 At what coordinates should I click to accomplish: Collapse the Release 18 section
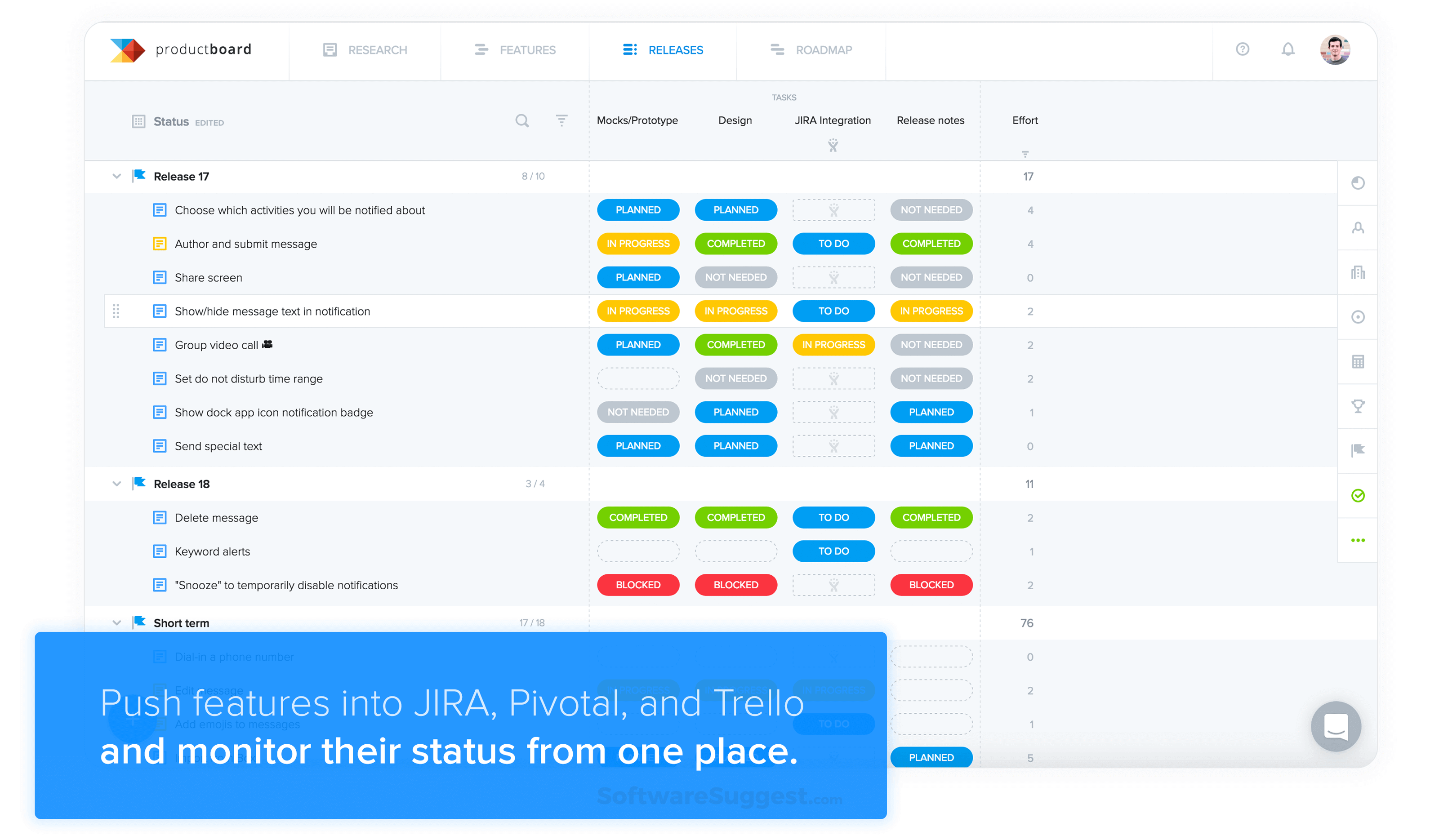(116, 484)
